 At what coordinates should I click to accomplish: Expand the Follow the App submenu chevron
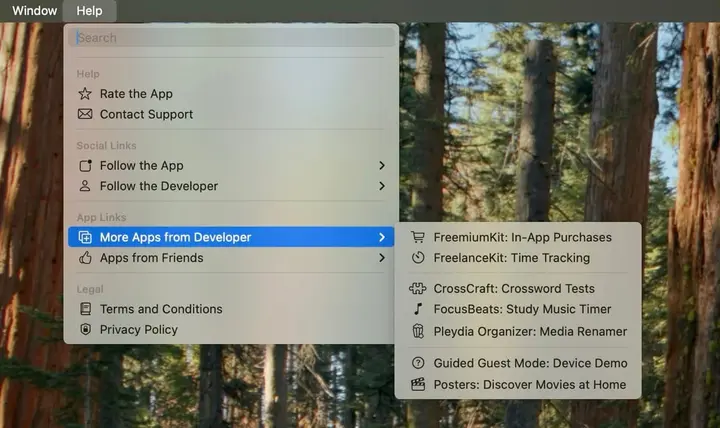point(382,165)
